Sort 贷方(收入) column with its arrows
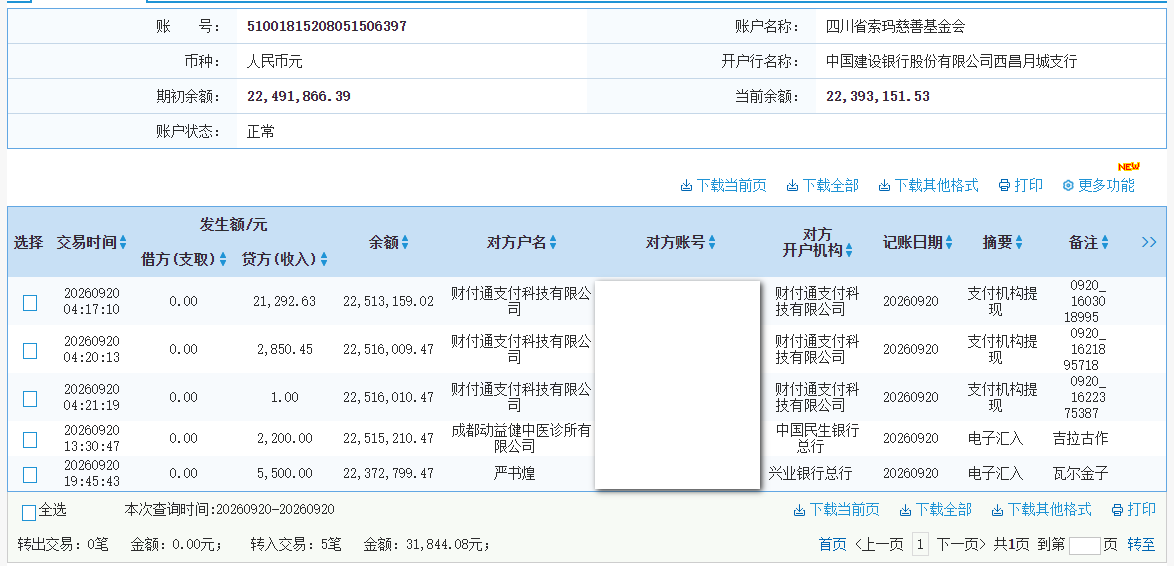Image resolution: width=1174 pixels, height=566 pixels. click(323, 260)
